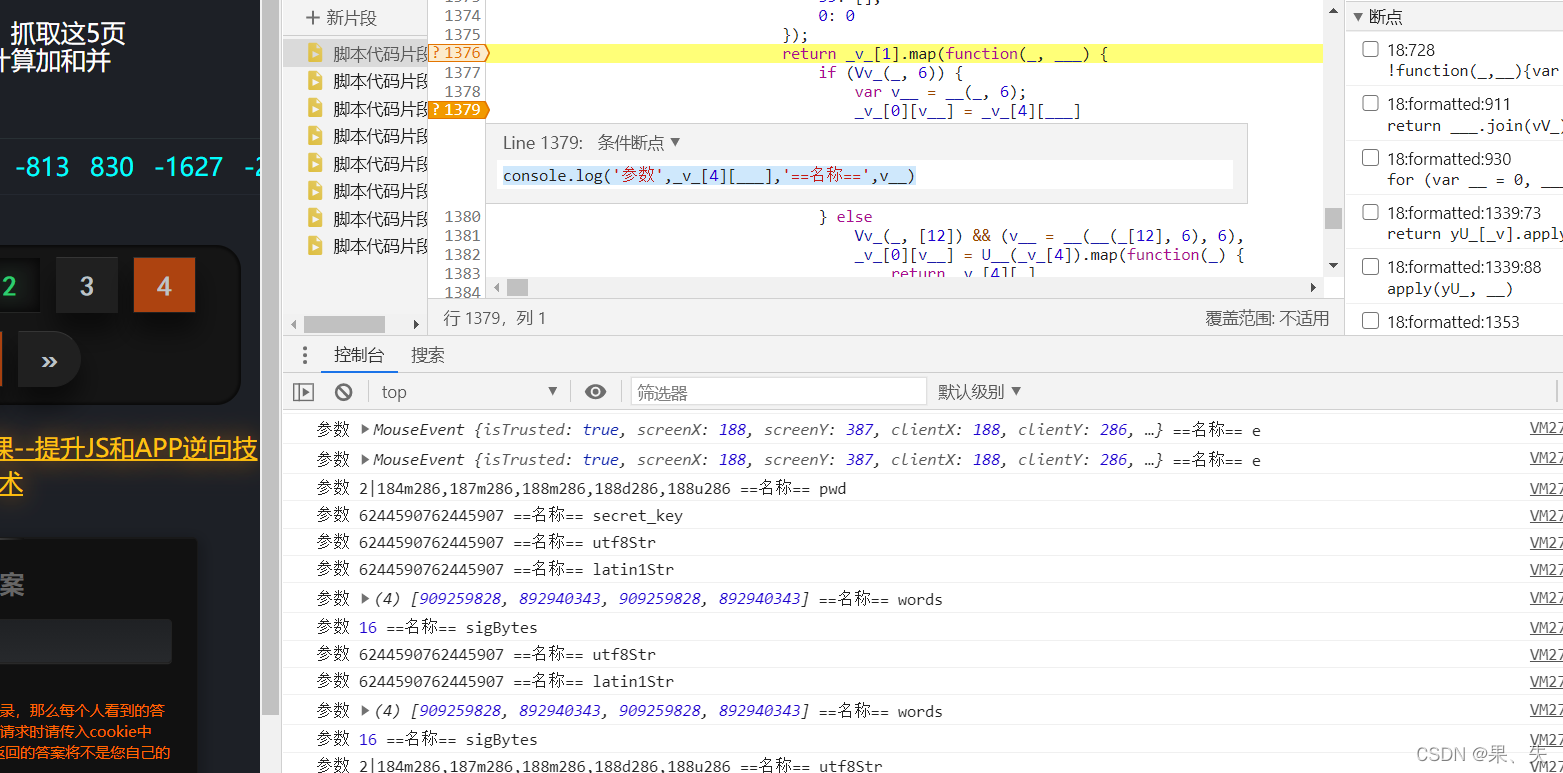The width and height of the screenshot is (1563, 773).
Task: Click the show console sidebar icon
Action: pos(303,391)
